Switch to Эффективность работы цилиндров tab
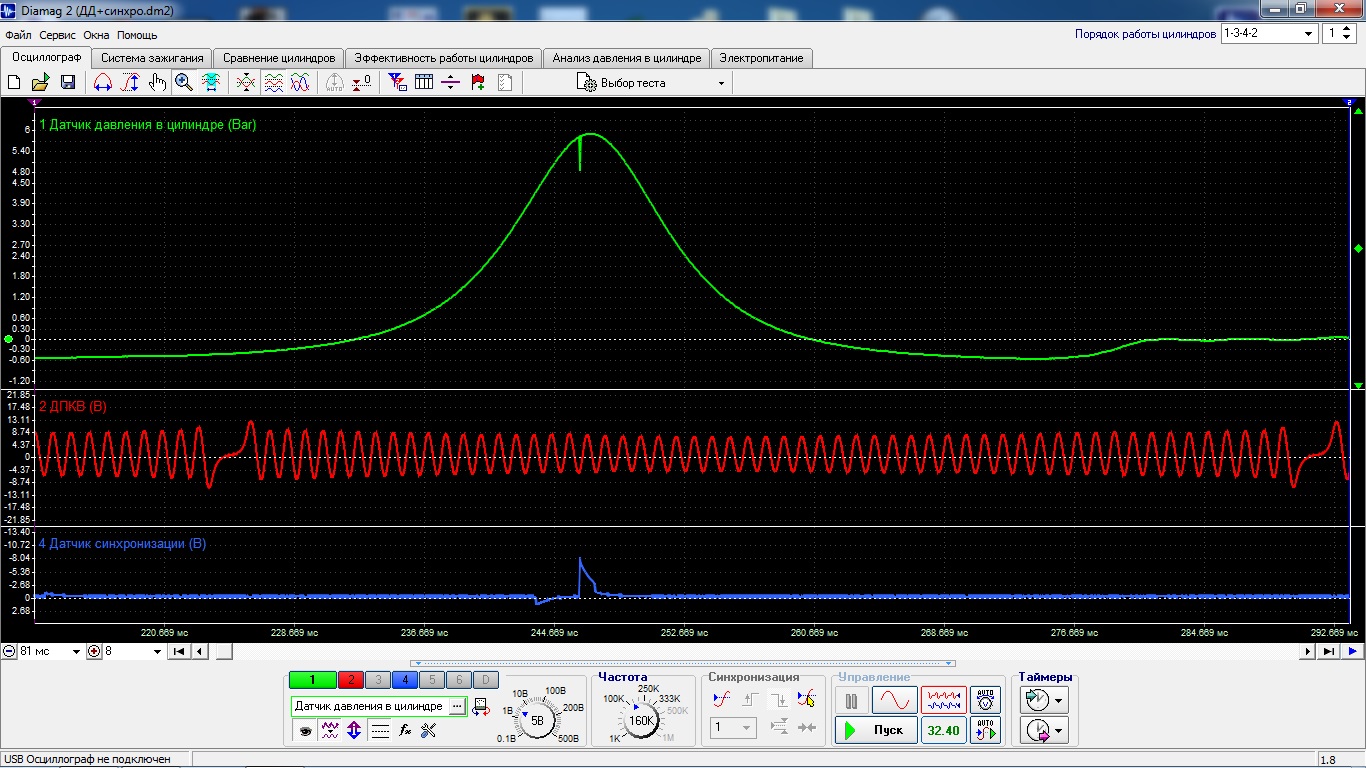The height and width of the screenshot is (768, 1366). coord(444,58)
